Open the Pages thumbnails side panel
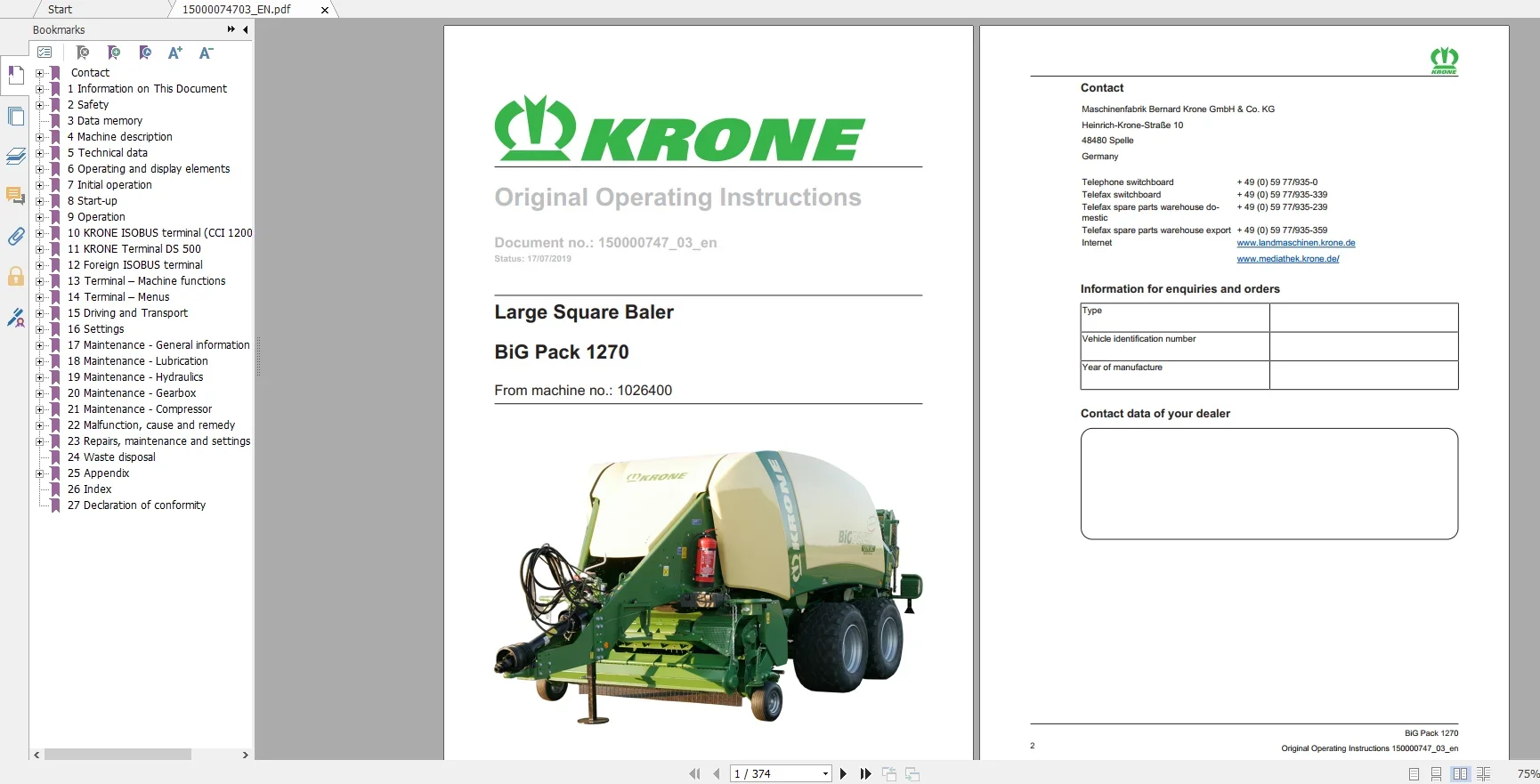The image size is (1540, 784). pos(15,117)
